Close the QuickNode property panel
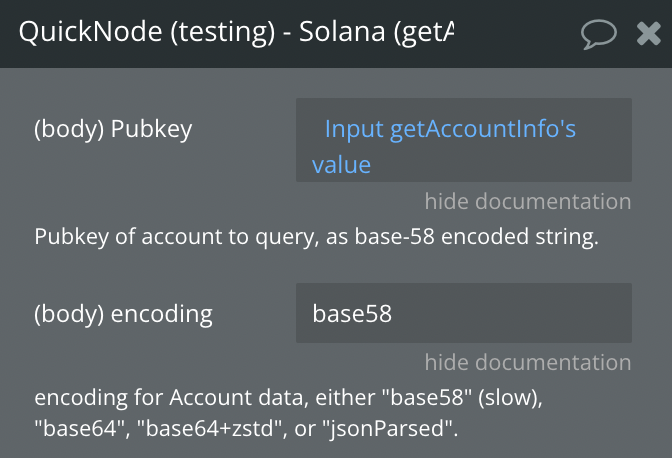Screen dimensions: 672x458 click(648, 34)
